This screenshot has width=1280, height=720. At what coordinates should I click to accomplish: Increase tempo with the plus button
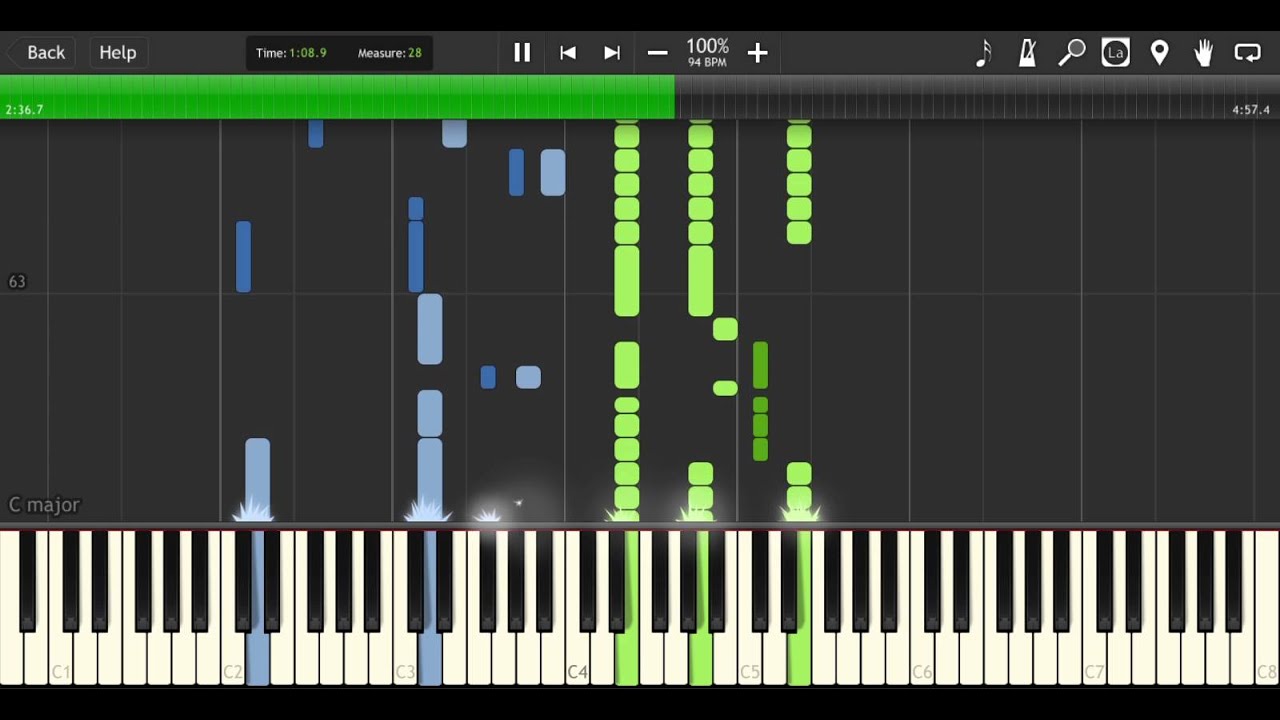click(758, 53)
